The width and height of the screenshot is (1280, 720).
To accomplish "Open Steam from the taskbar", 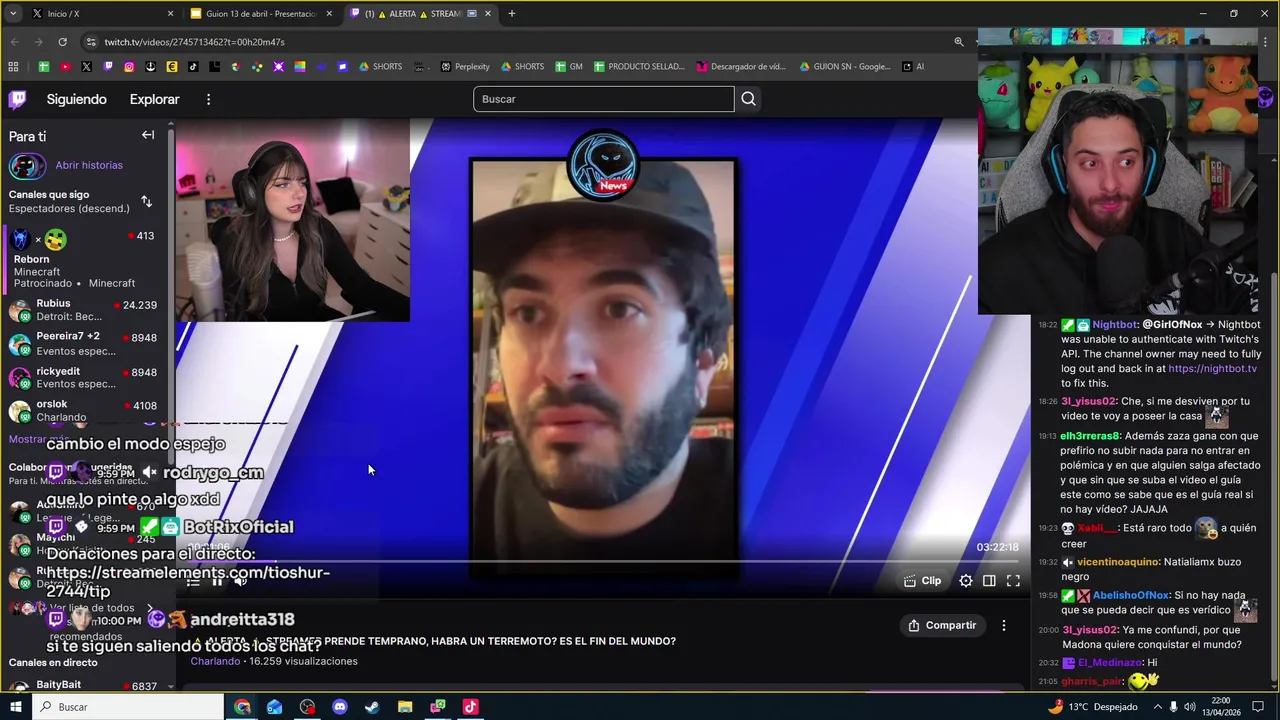I will (372, 707).
